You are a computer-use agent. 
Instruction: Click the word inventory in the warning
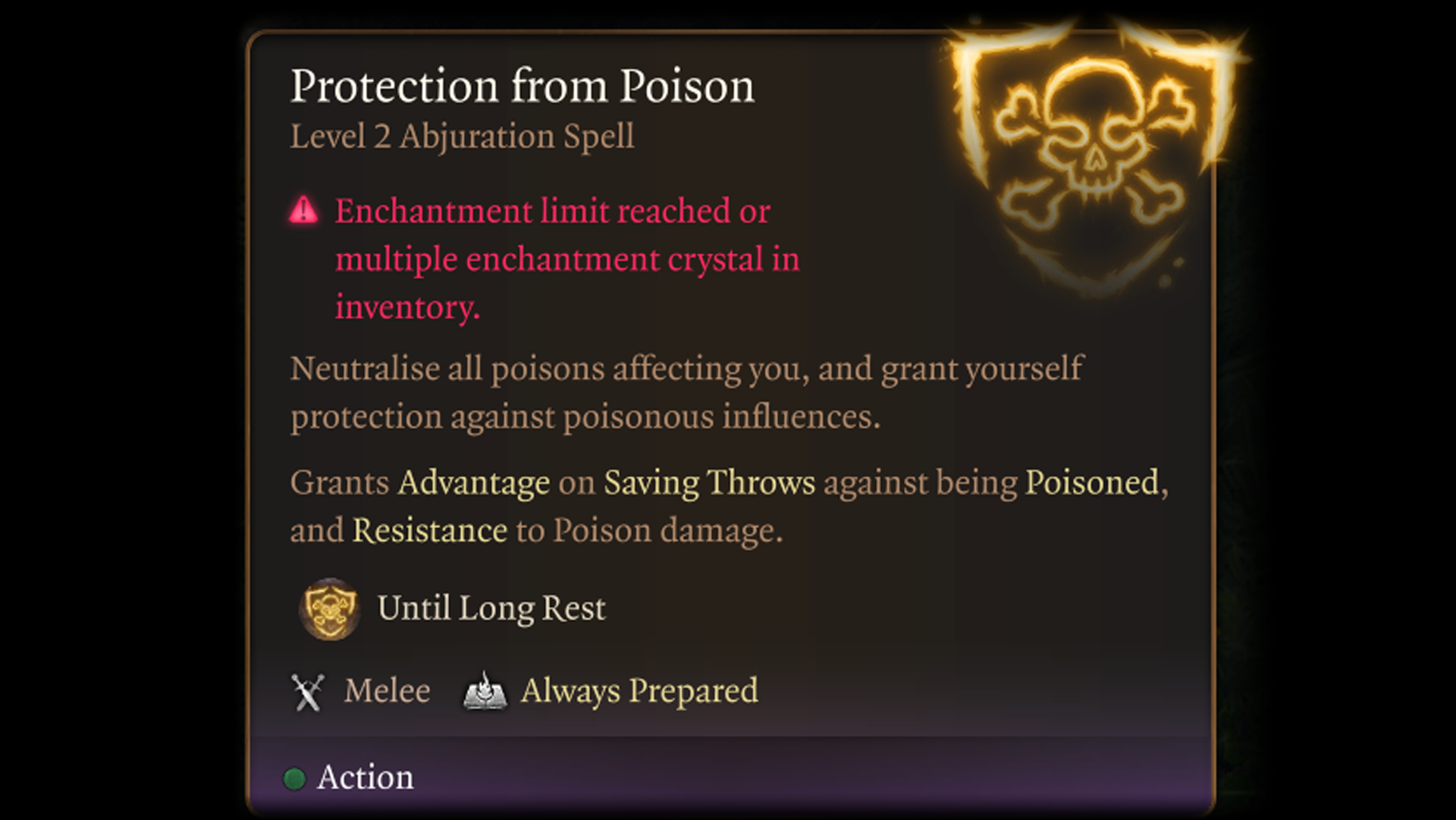[x=407, y=308]
